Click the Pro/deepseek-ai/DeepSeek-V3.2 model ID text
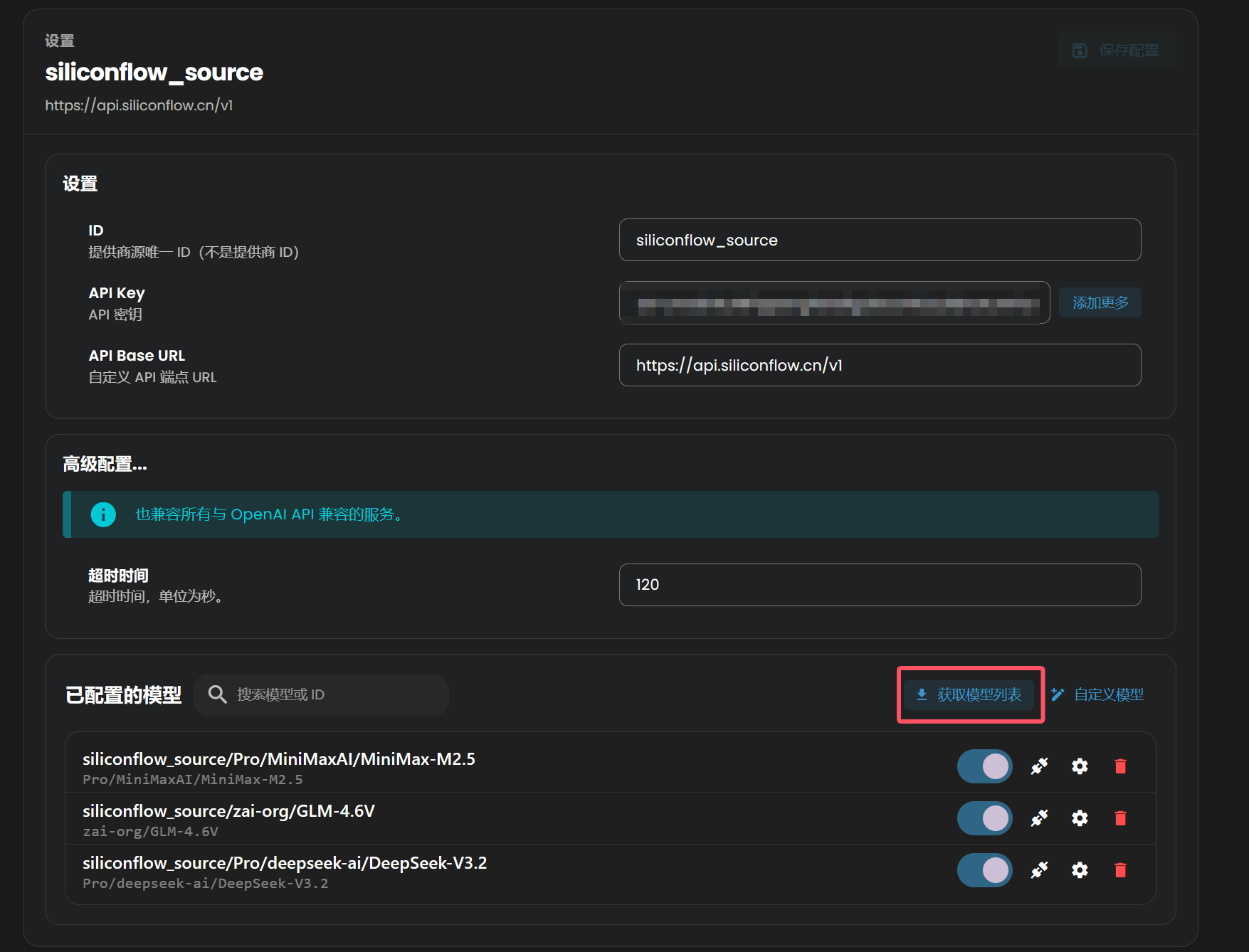The image size is (1249, 952). pos(206,884)
